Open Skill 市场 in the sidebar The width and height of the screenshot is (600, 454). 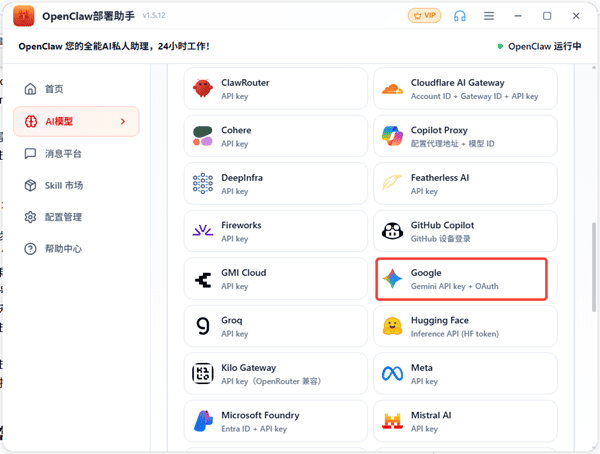(76, 185)
